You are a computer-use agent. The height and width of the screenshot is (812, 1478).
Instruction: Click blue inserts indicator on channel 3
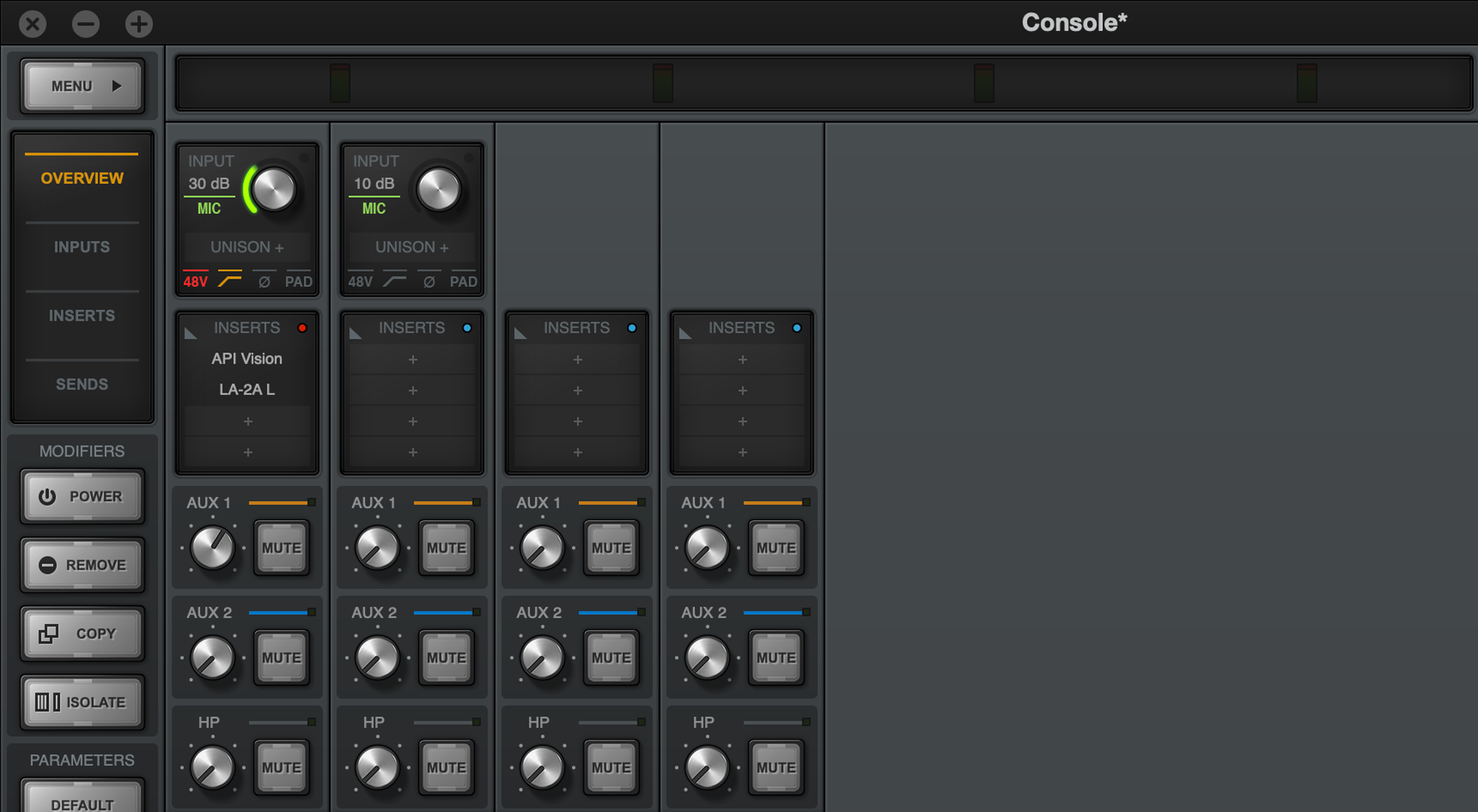[x=632, y=328]
